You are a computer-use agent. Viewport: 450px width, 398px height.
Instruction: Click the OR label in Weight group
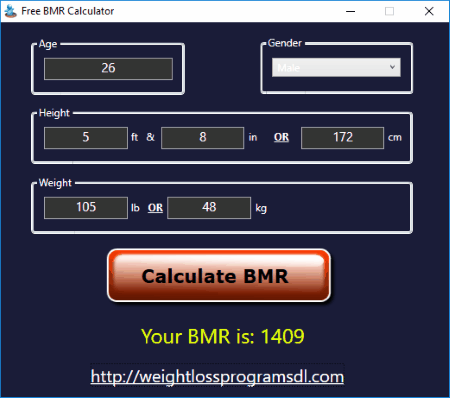coord(155,208)
